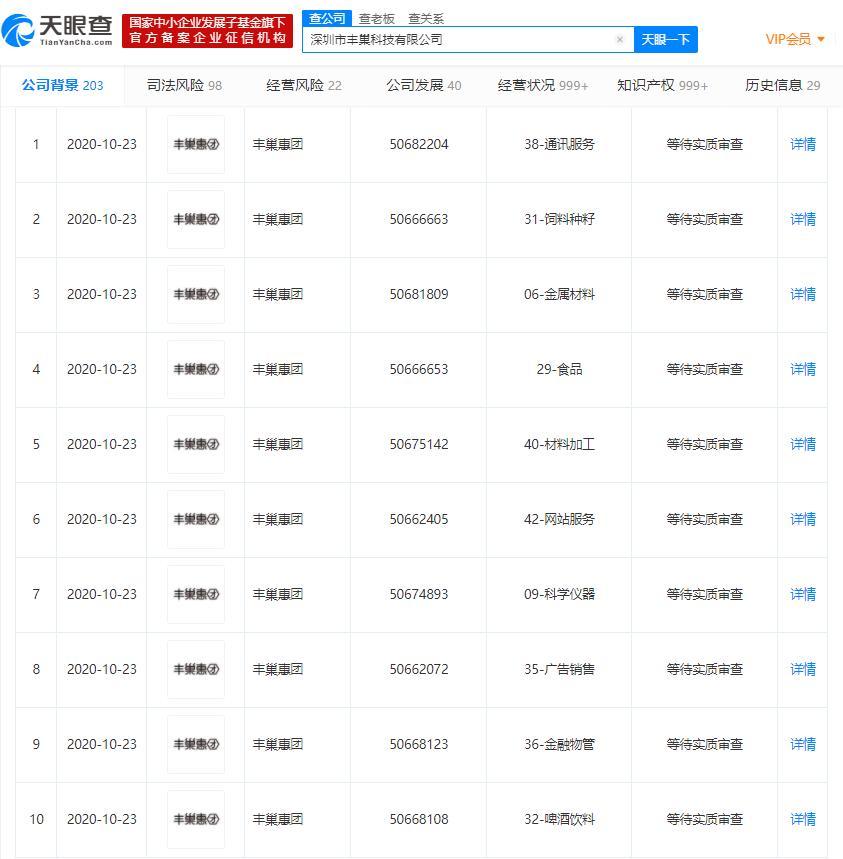The width and height of the screenshot is (843, 859).
Task: Open 详情 for the 35-广告销售 row
Action: [x=803, y=669]
